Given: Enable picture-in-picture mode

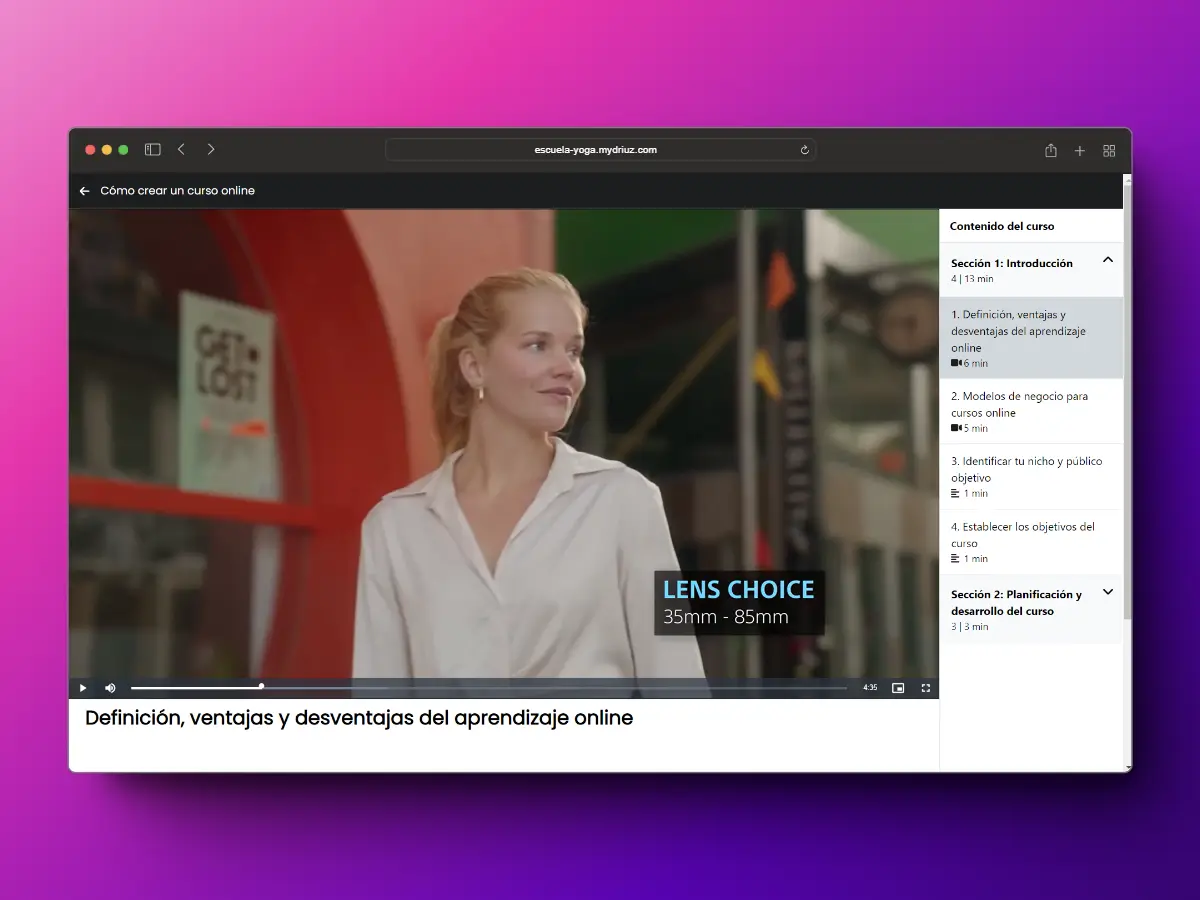Looking at the screenshot, I should pos(898,688).
